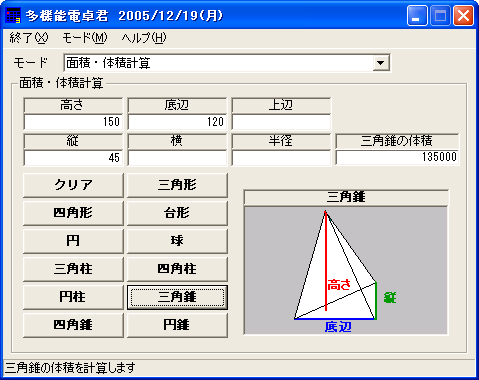This screenshot has height=380, width=479.
Task: Close the 多機能電卓君 window
Action: (x=463, y=16)
